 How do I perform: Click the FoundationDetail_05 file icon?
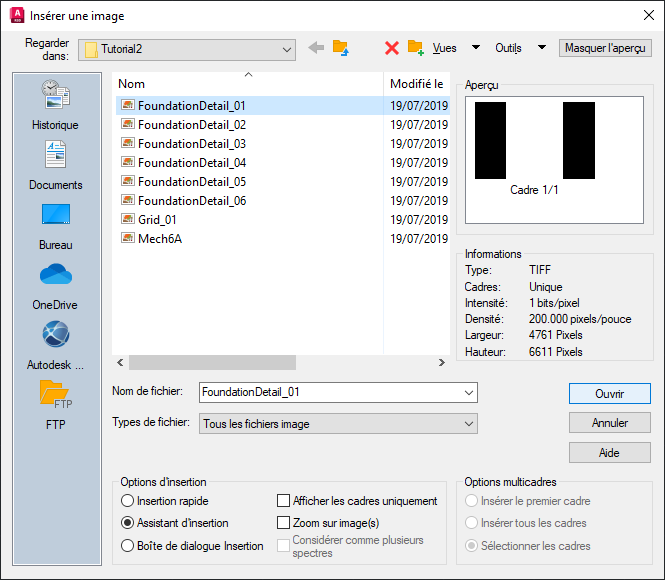tap(128, 181)
